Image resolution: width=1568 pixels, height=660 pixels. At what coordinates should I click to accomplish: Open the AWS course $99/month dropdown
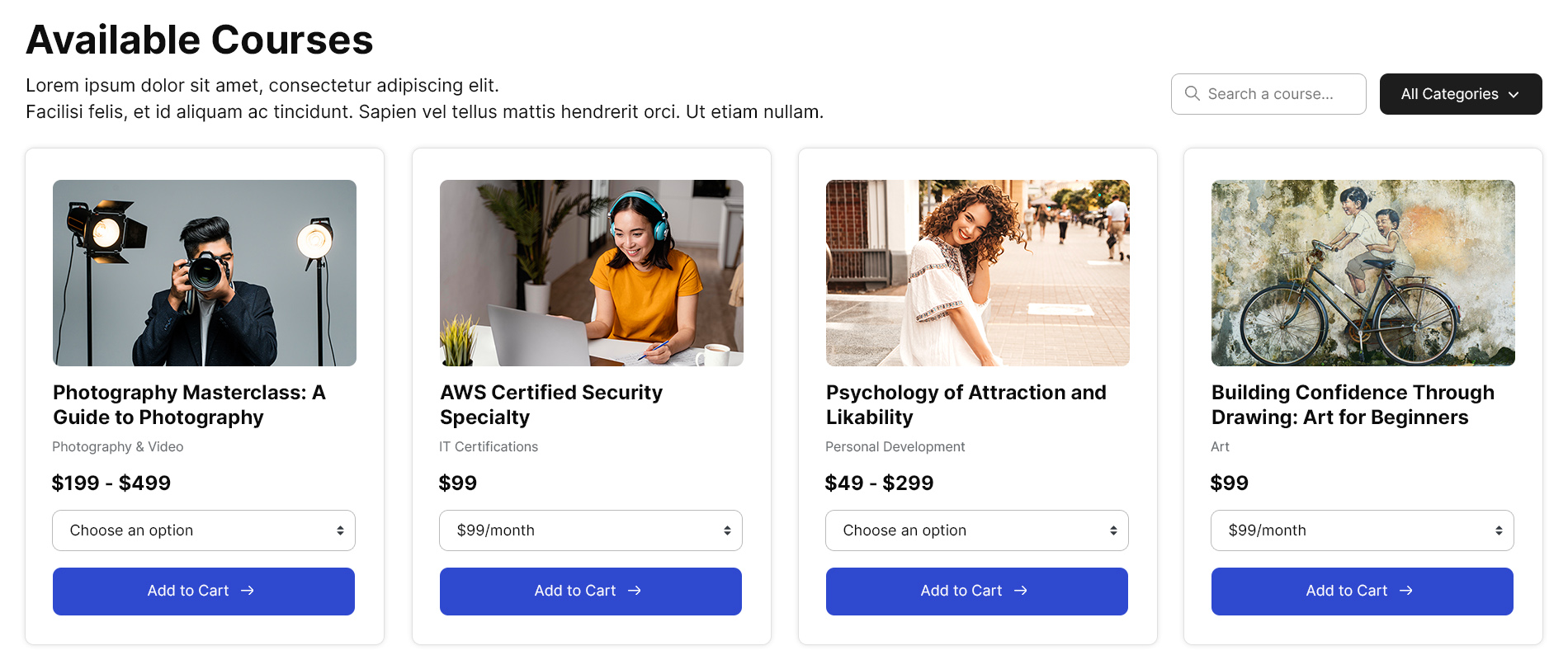coord(591,530)
